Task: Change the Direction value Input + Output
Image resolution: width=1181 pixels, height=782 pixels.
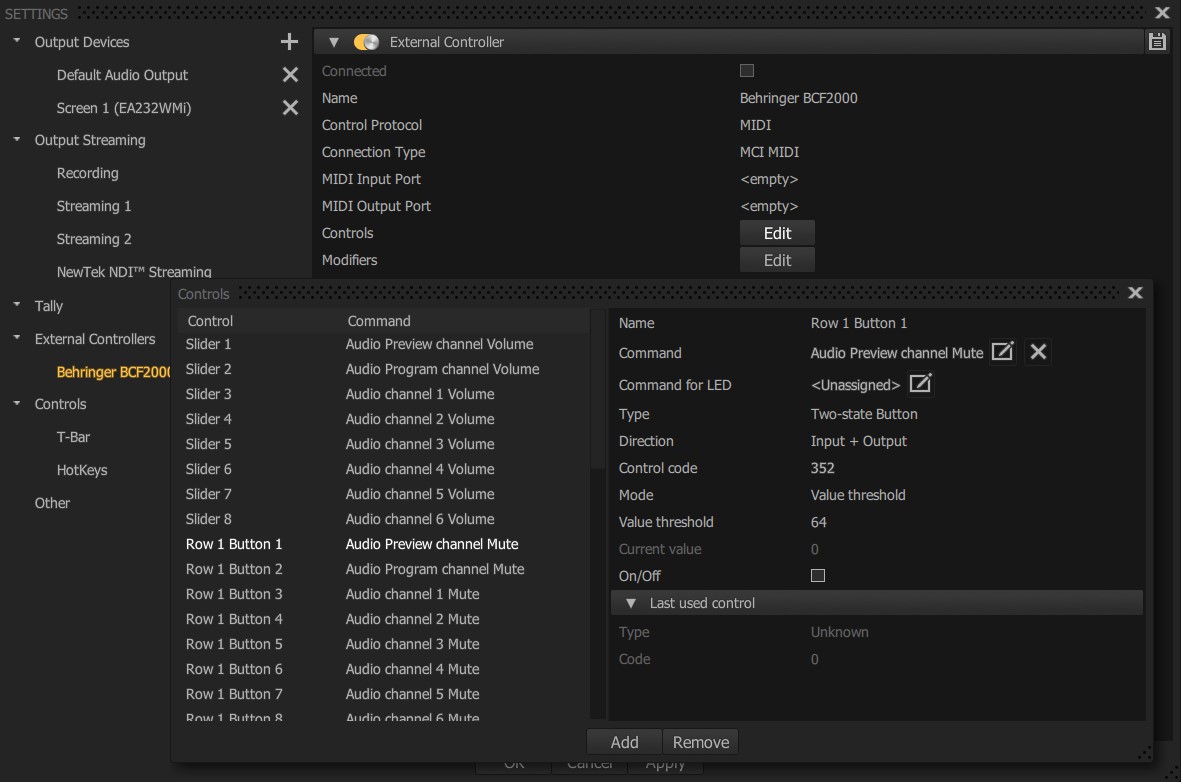Action: (x=859, y=441)
